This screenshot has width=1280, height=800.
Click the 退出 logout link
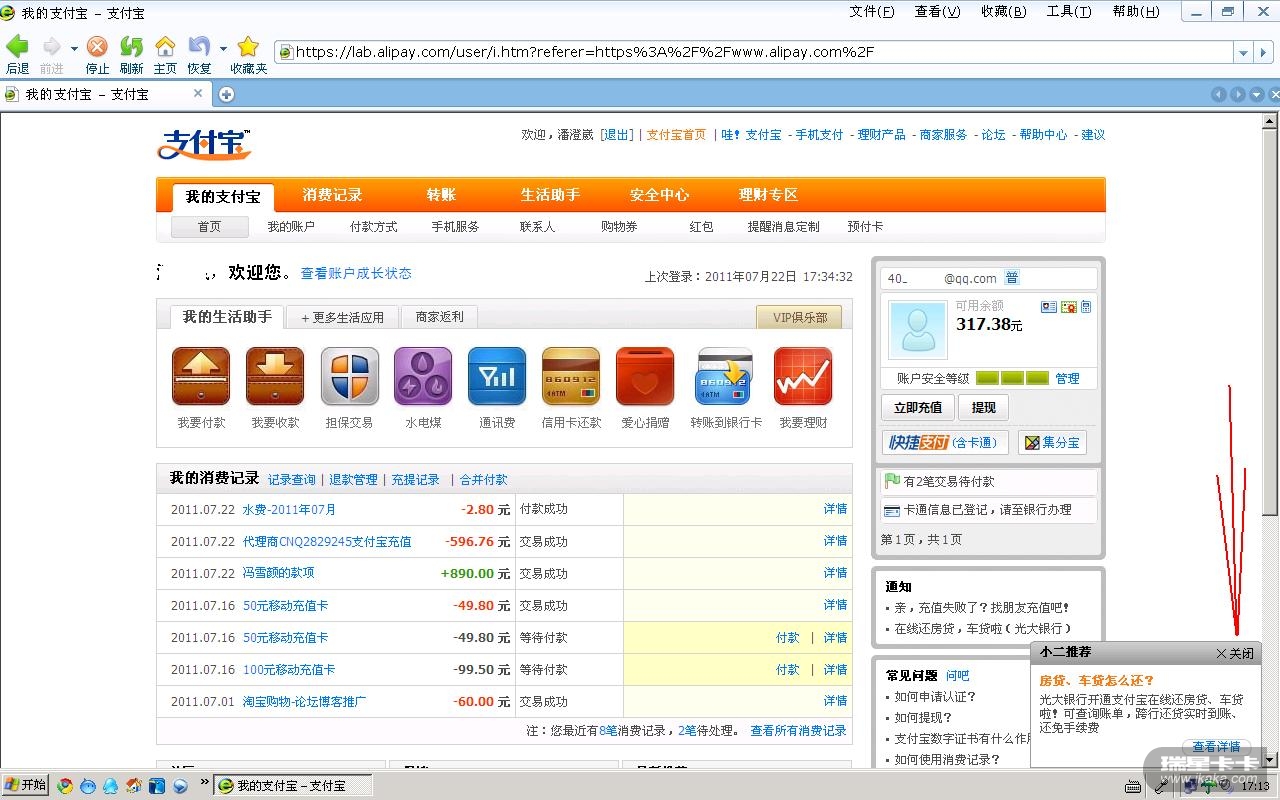[x=617, y=135]
